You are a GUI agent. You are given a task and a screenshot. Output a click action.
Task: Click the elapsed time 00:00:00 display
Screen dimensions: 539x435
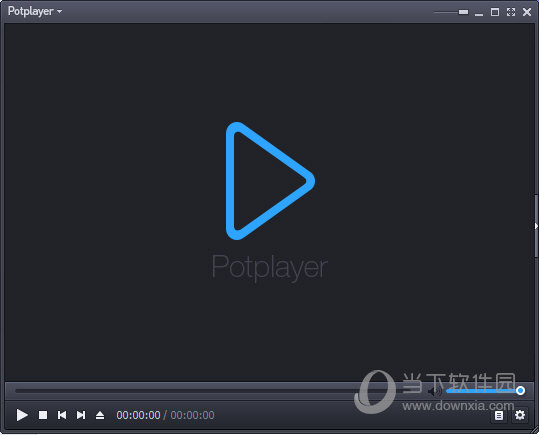click(x=138, y=415)
